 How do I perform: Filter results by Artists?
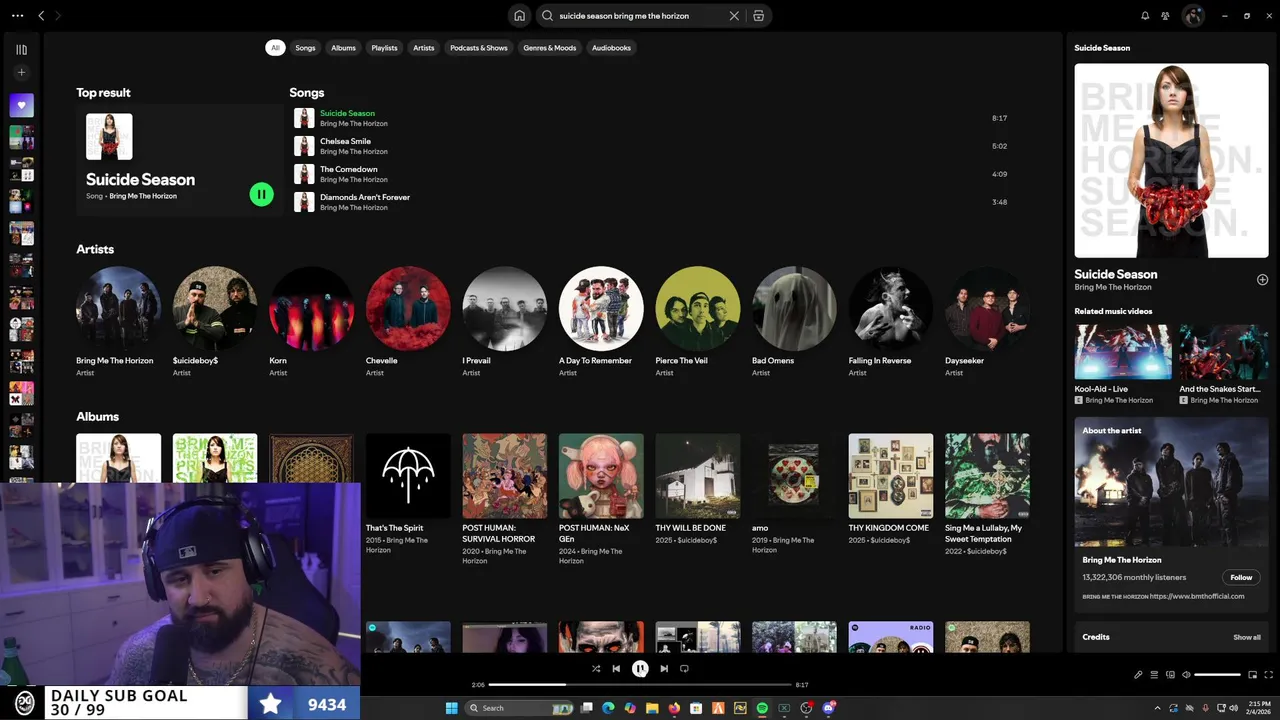click(x=424, y=48)
